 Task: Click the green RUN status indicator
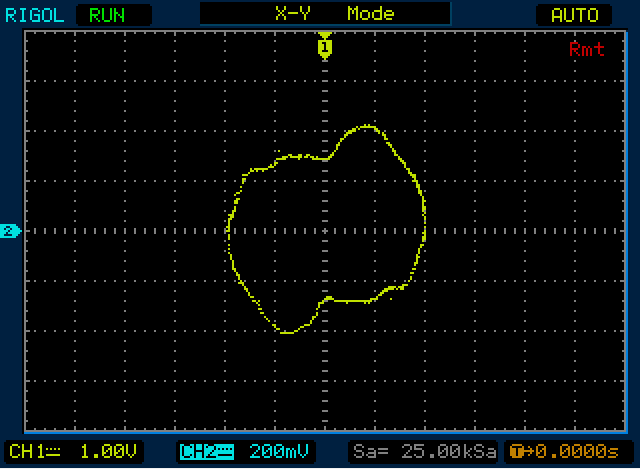pos(107,16)
